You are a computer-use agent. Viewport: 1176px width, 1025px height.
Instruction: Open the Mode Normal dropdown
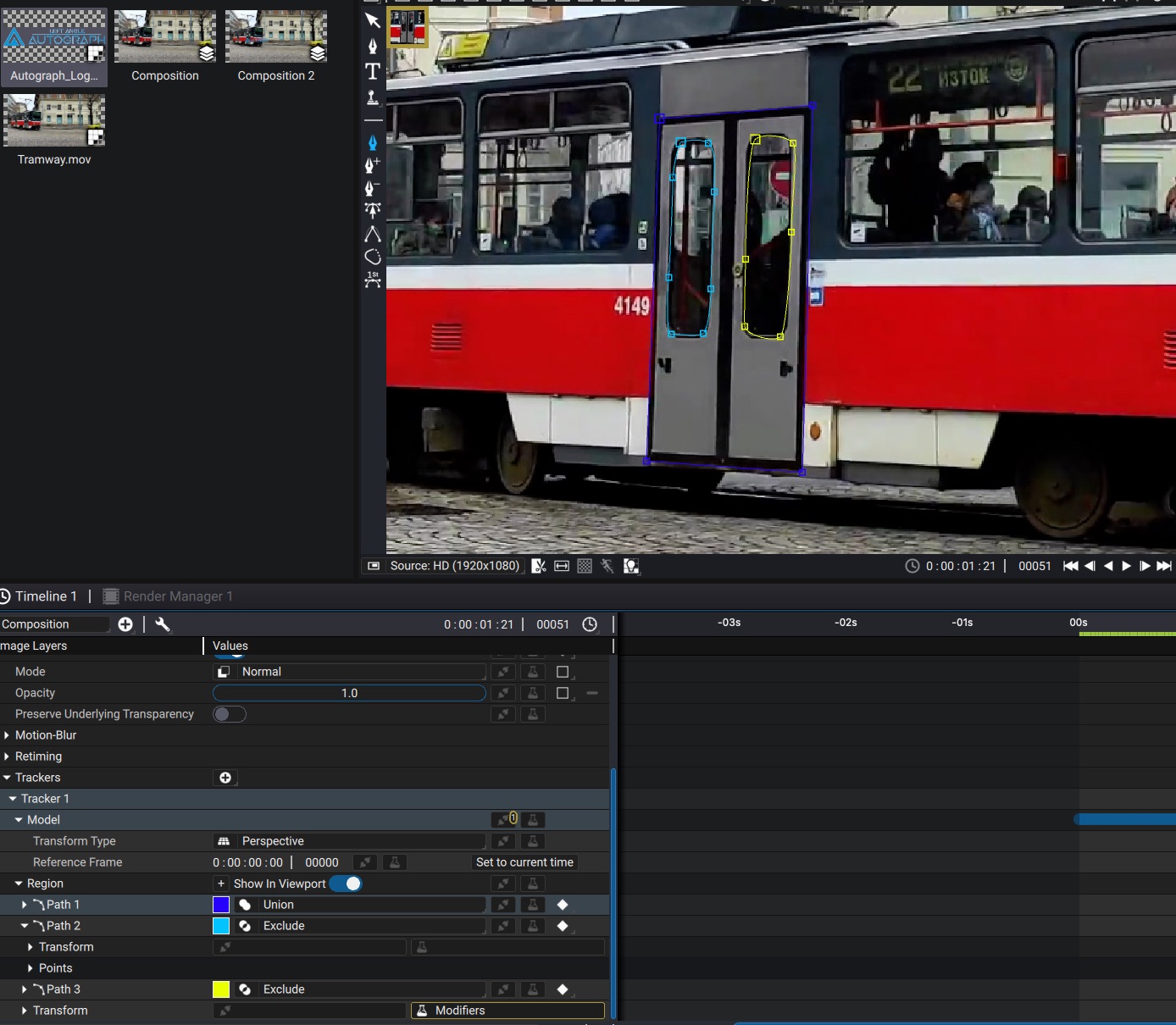click(349, 672)
